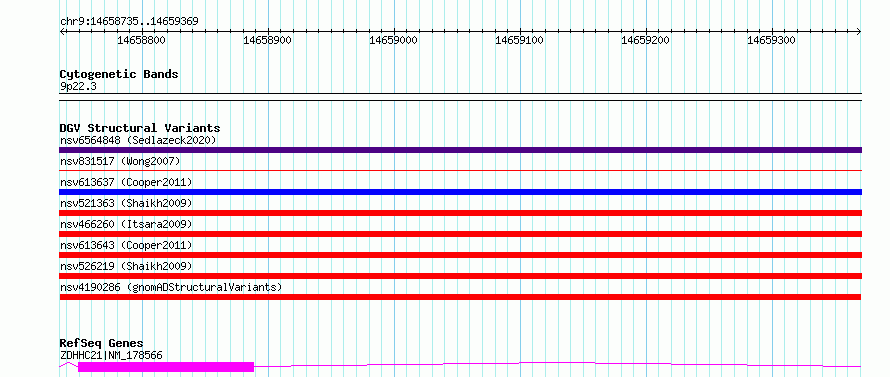890x377 pixels.
Task: Click the red nsv4190286 variant bar
Action: tap(460, 297)
